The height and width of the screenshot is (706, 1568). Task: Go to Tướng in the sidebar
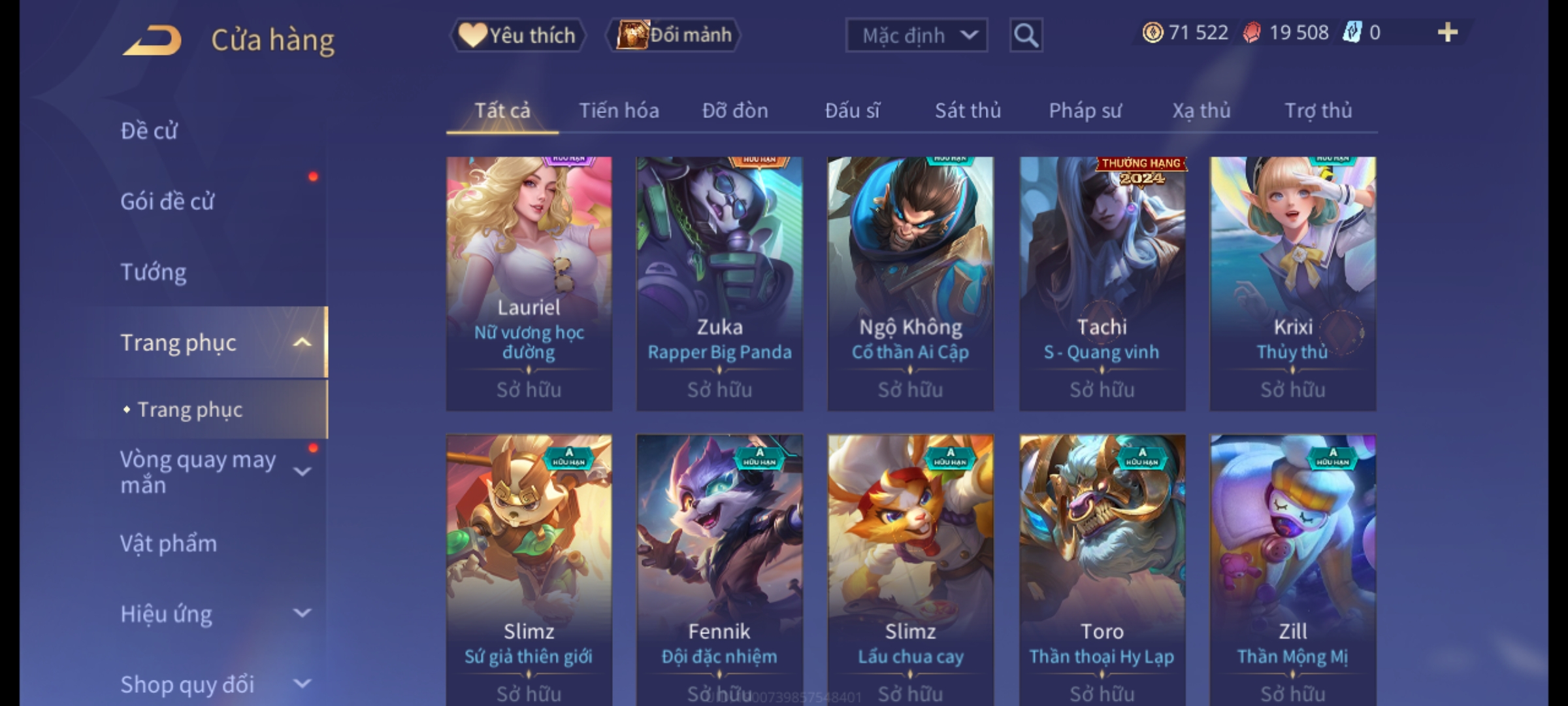coord(154,272)
